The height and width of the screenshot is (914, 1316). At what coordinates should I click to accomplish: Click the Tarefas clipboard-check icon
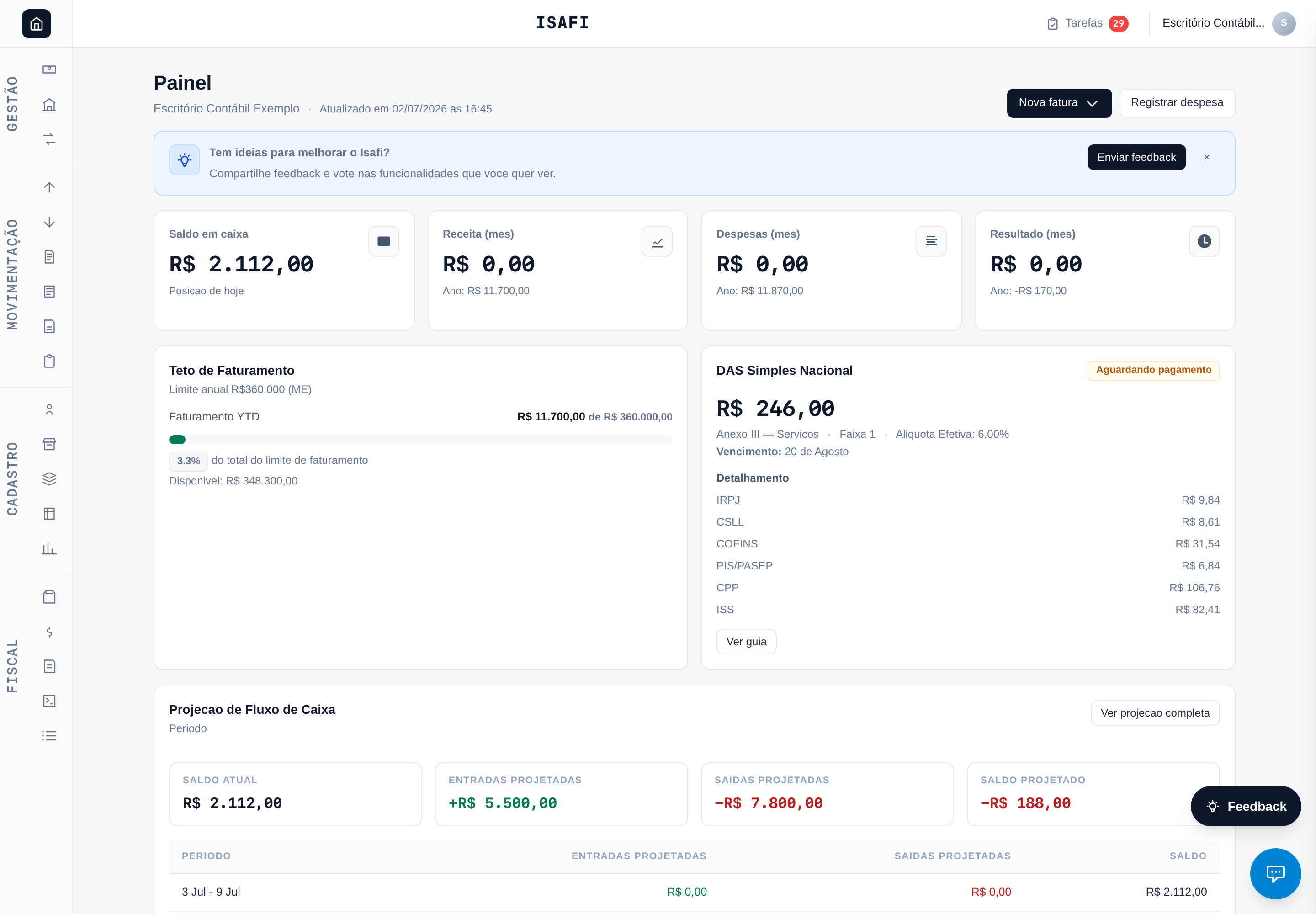coord(1052,23)
